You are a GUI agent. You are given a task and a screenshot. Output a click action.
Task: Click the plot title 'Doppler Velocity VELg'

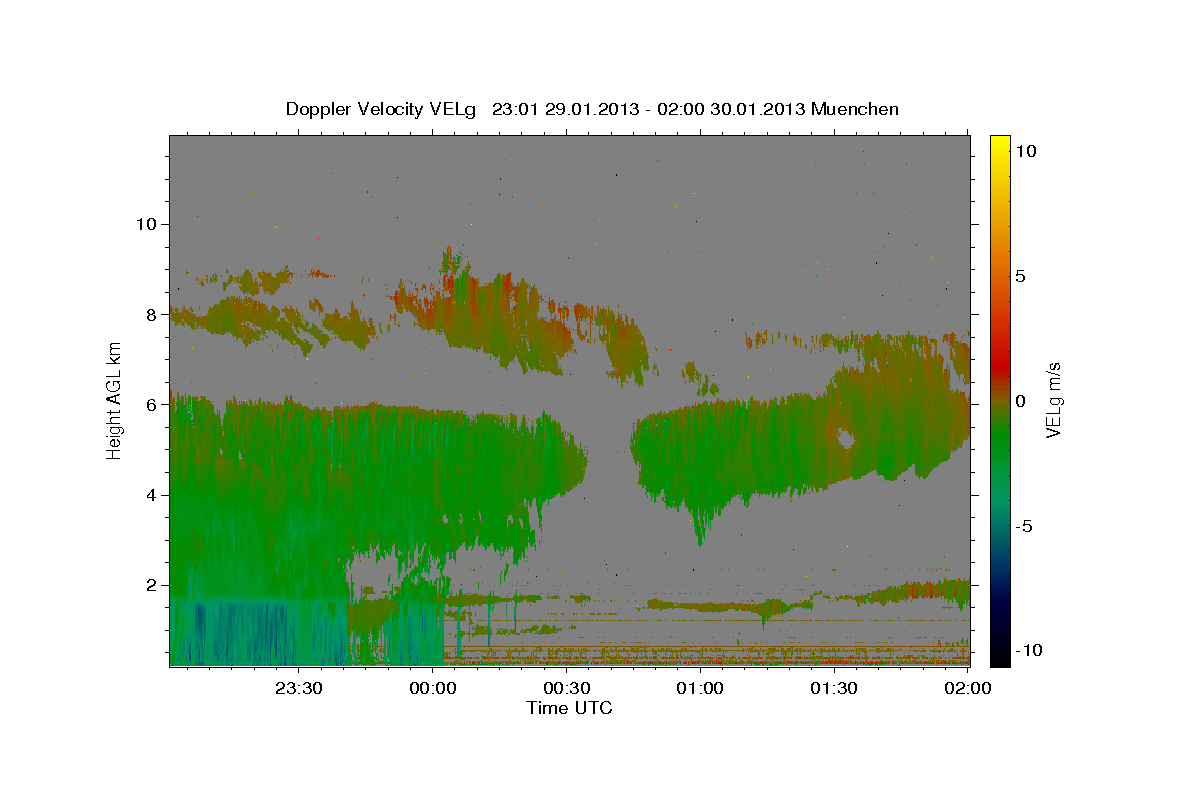[x=383, y=109]
